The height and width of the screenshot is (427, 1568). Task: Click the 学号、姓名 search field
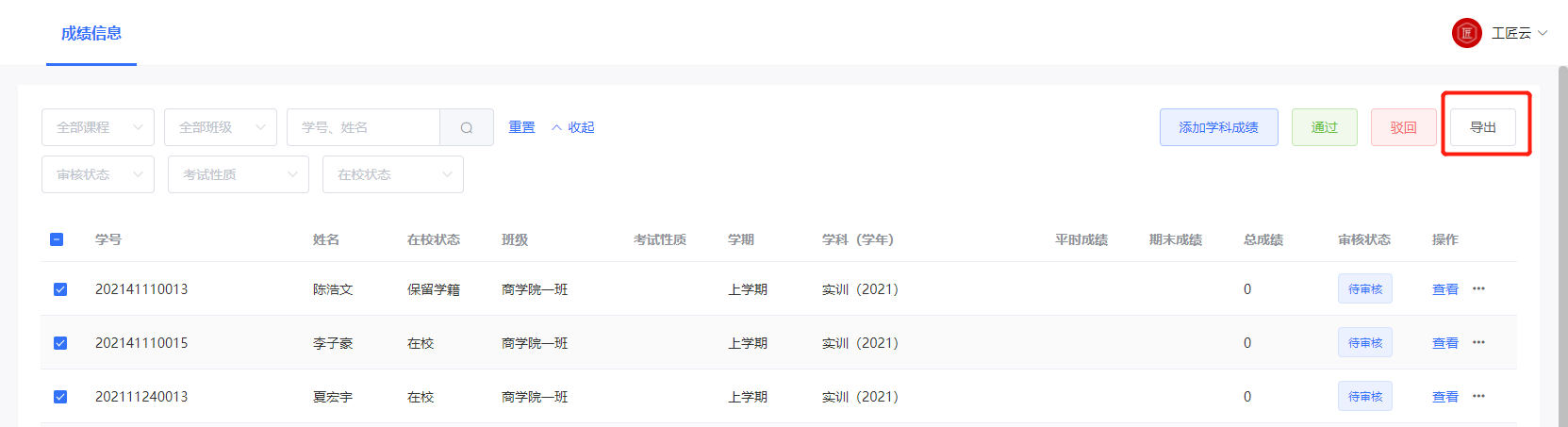point(363,127)
